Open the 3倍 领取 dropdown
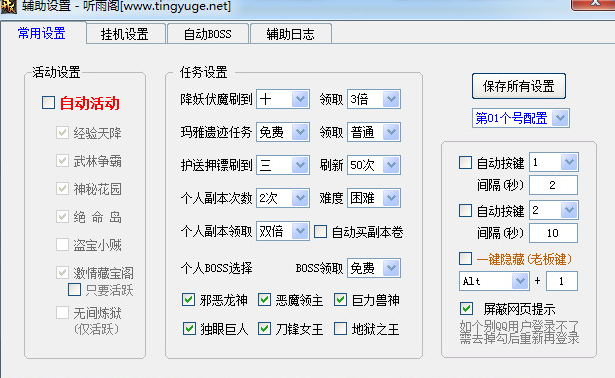Image resolution: width=615 pixels, height=378 pixels. [374, 99]
